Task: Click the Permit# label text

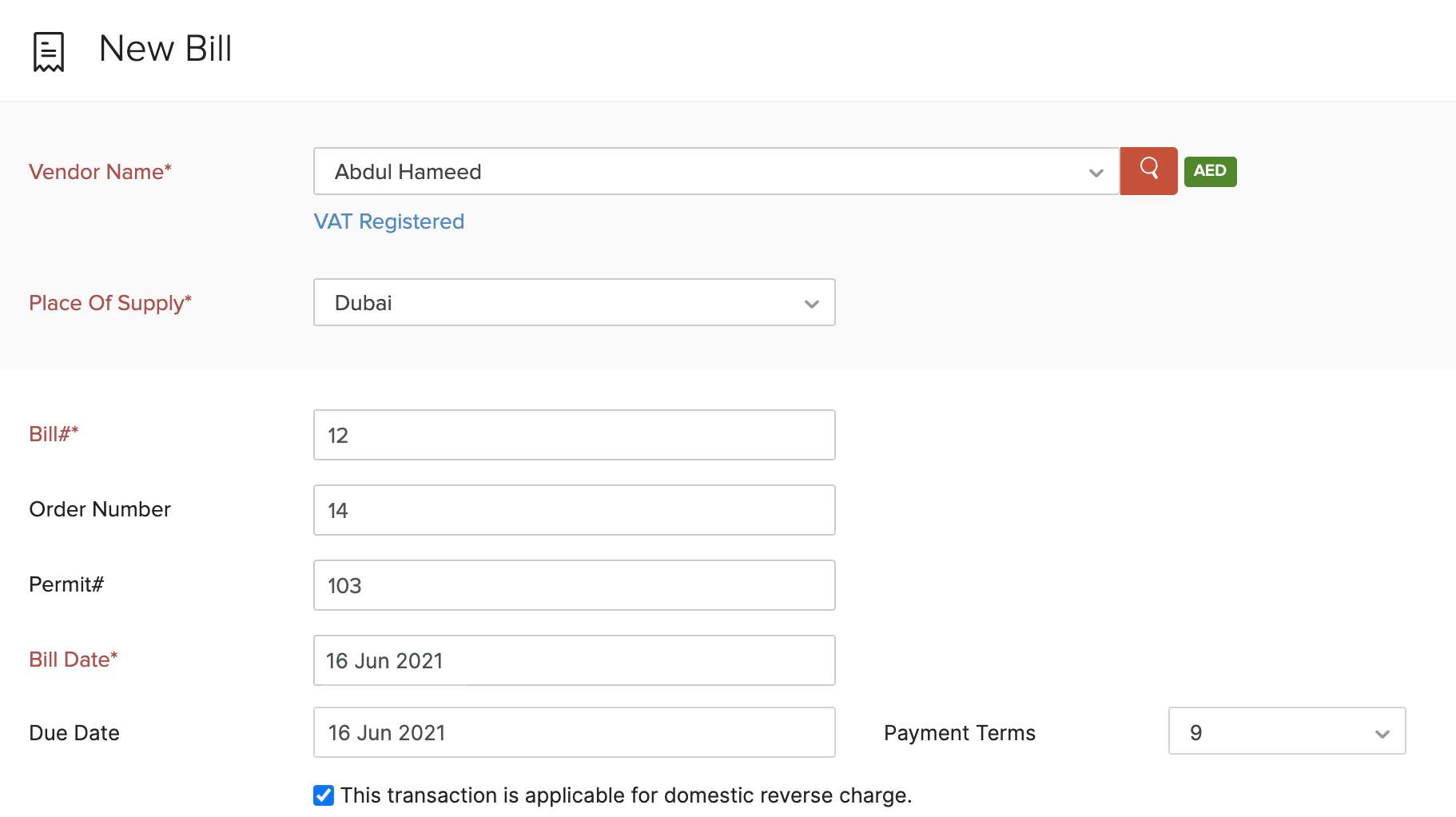Action: pyautogui.click(x=66, y=584)
